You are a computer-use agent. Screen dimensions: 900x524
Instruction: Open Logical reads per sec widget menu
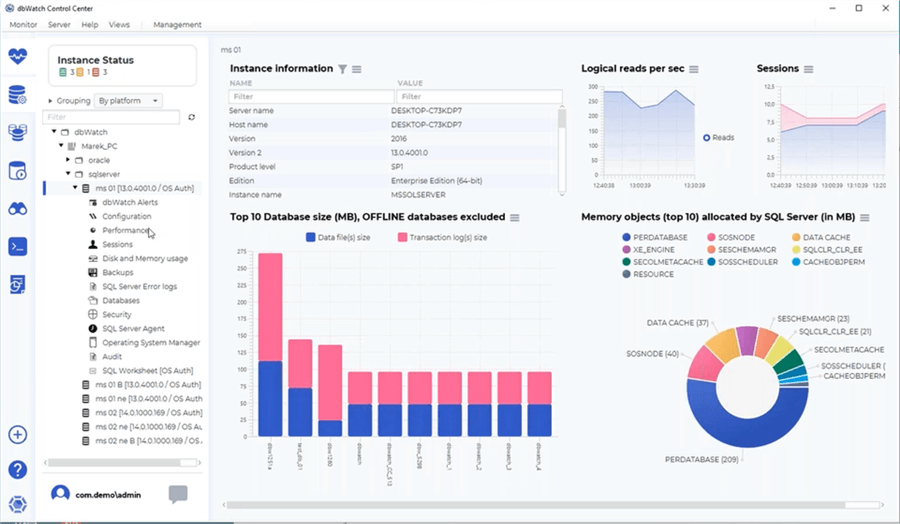pos(694,69)
